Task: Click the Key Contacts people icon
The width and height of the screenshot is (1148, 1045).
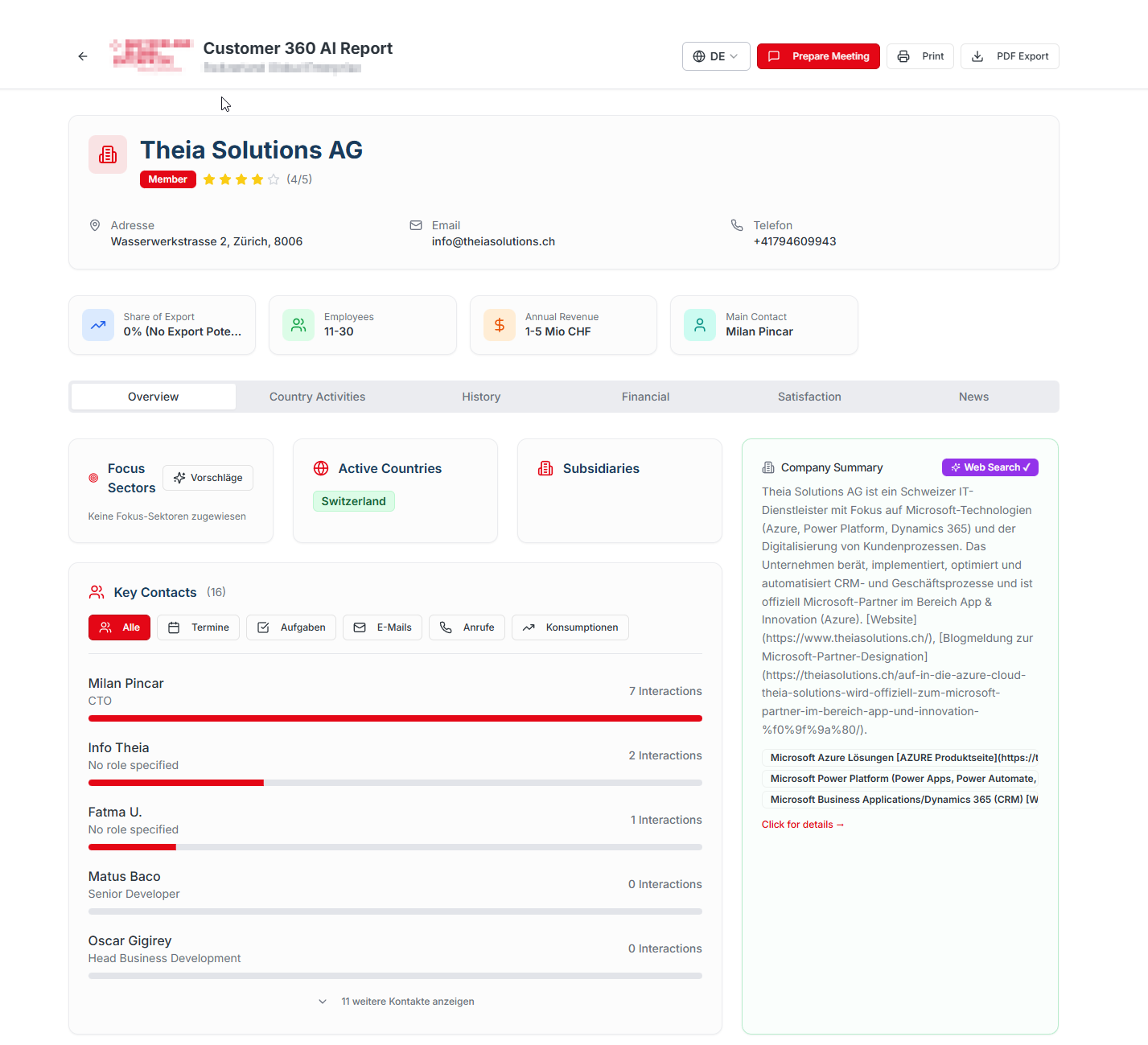Action: 97,592
